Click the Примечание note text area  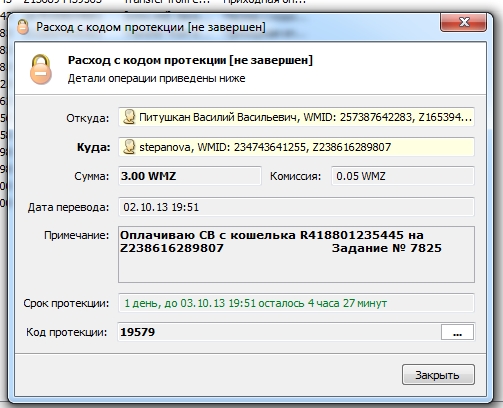click(x=296, y=255)
